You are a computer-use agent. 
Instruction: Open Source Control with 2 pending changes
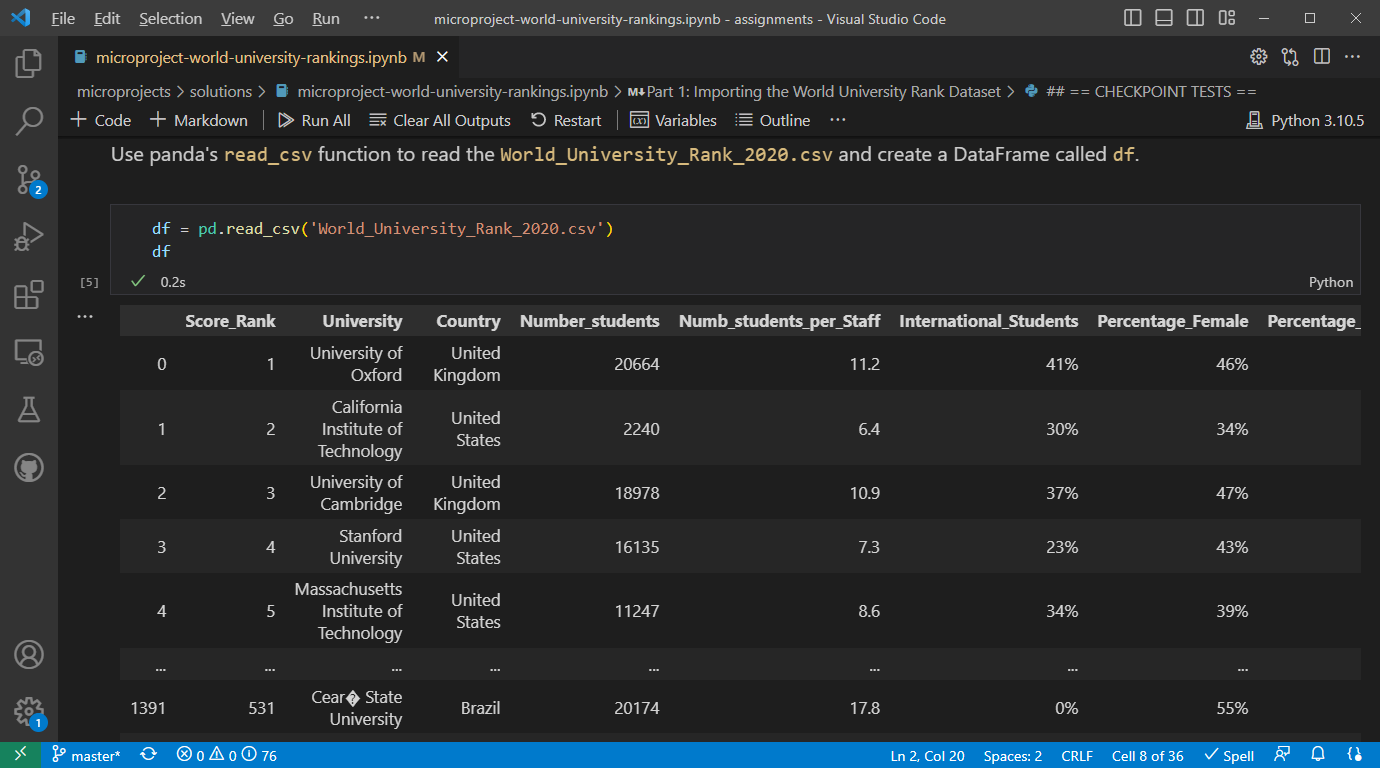tap(29, 180)
